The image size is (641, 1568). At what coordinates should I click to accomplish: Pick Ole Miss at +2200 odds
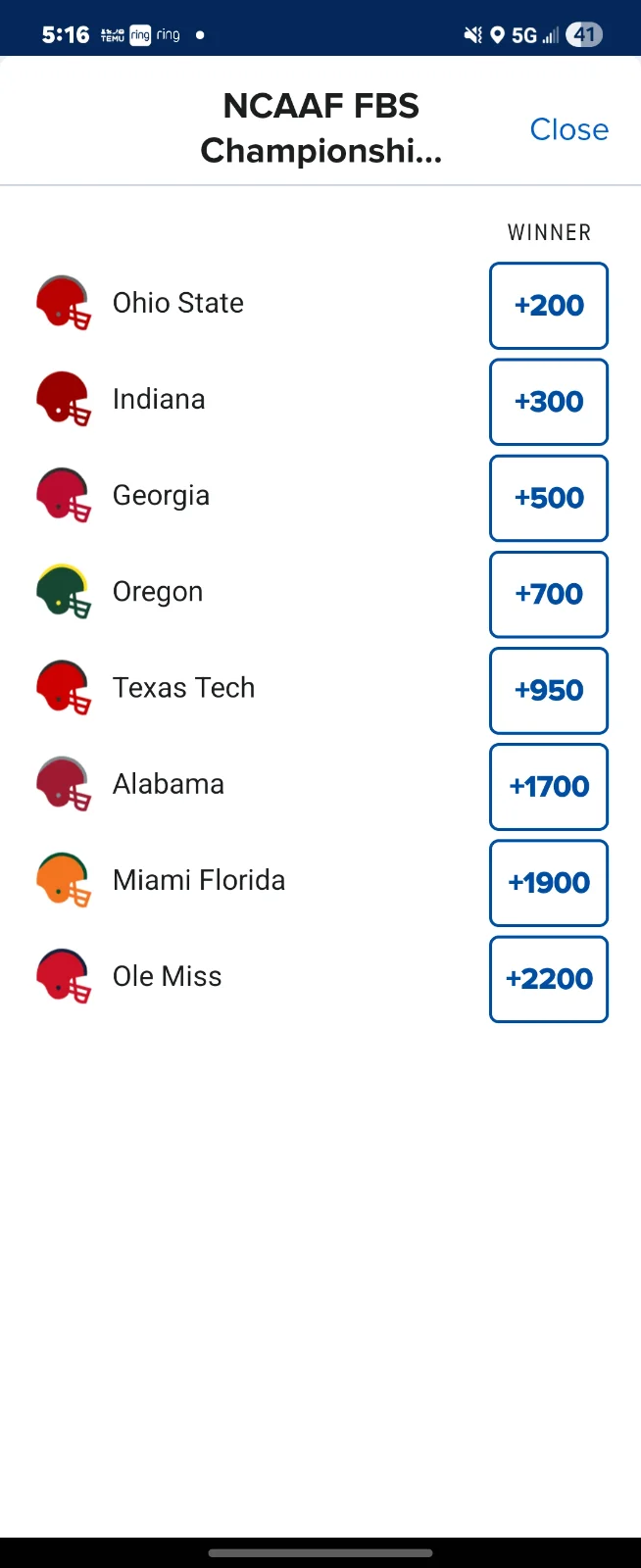(x=549, y=978)
